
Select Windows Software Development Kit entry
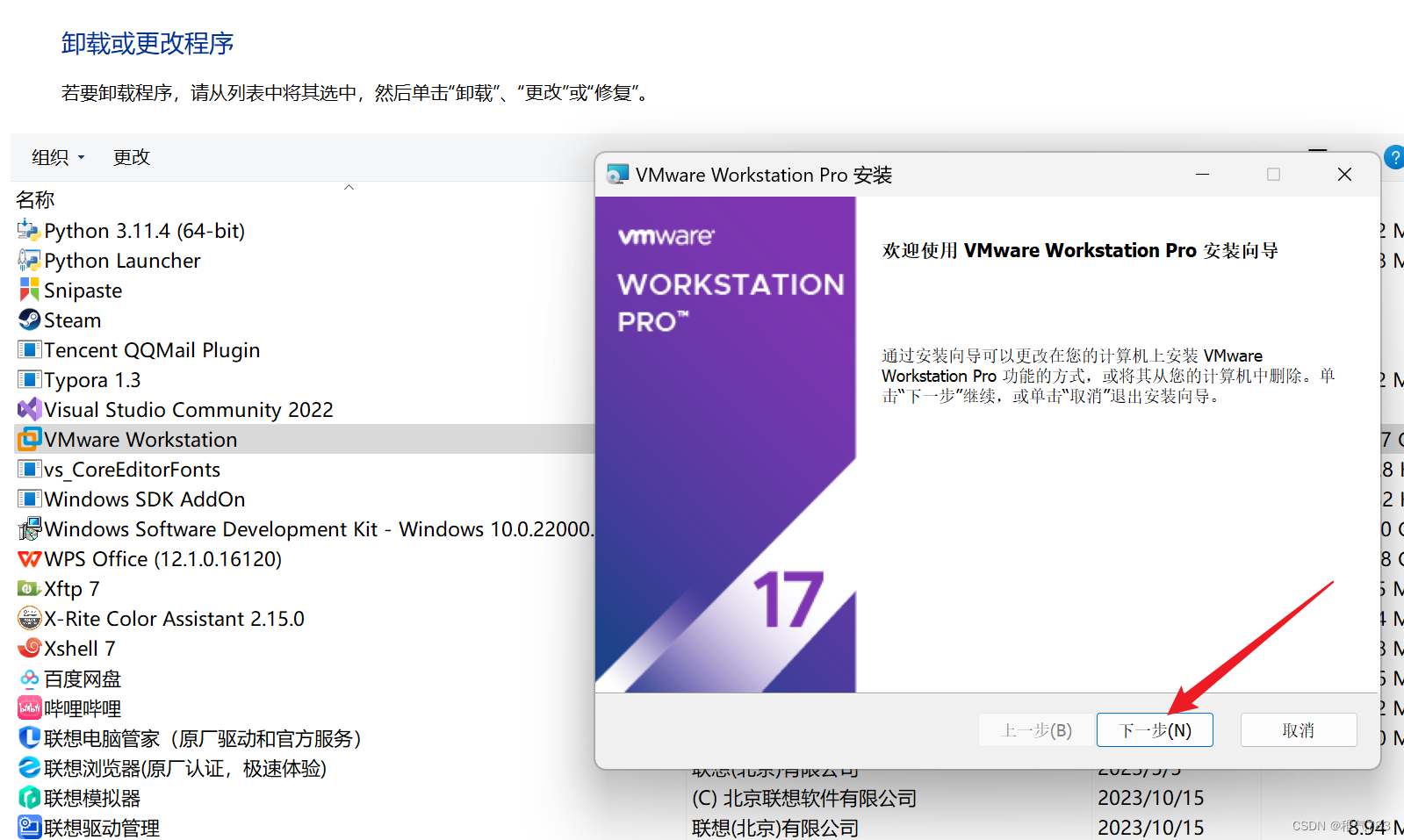[319, 529]
